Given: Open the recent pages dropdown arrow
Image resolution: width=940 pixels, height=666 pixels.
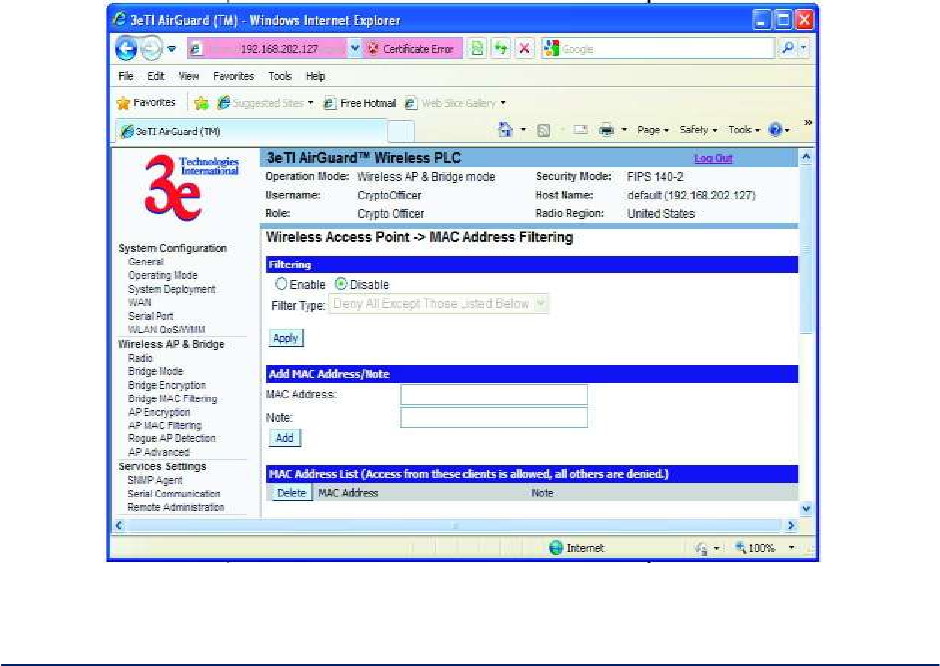Looking at the screenshot, I should click(x=172, y=49).
